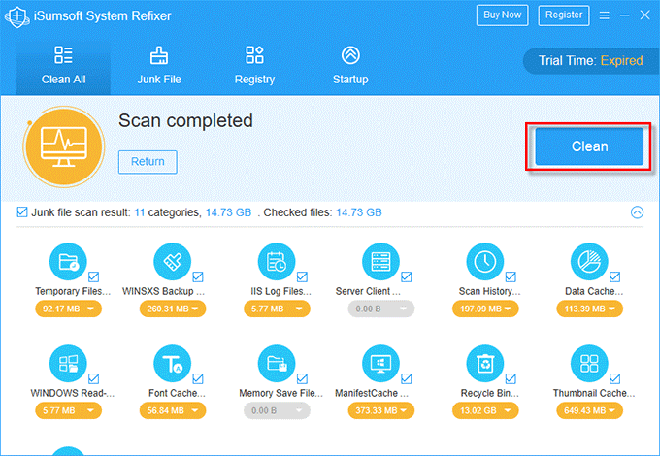
Task: Expand the Scan History size dropdown
Action: click(485, 309)
